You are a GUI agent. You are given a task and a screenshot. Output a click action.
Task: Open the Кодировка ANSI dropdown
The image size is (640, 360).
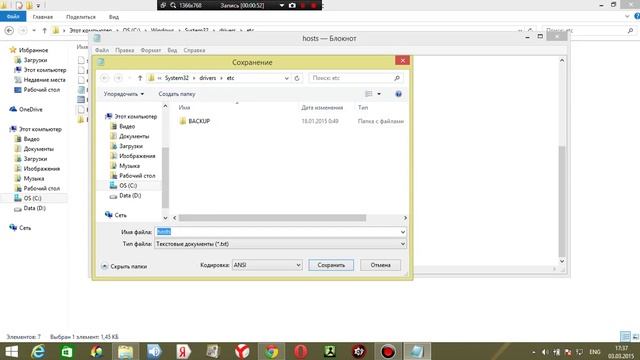(x=267, y=265)
